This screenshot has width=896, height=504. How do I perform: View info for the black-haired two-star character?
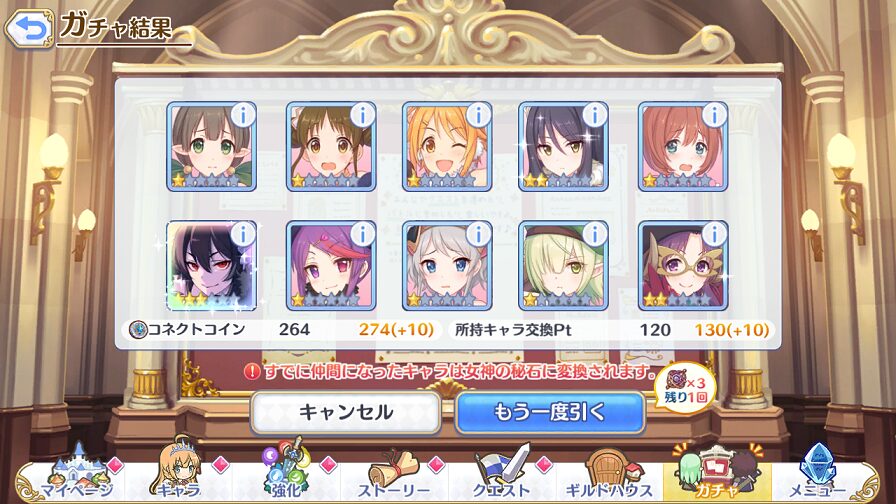tap(595, 116)
